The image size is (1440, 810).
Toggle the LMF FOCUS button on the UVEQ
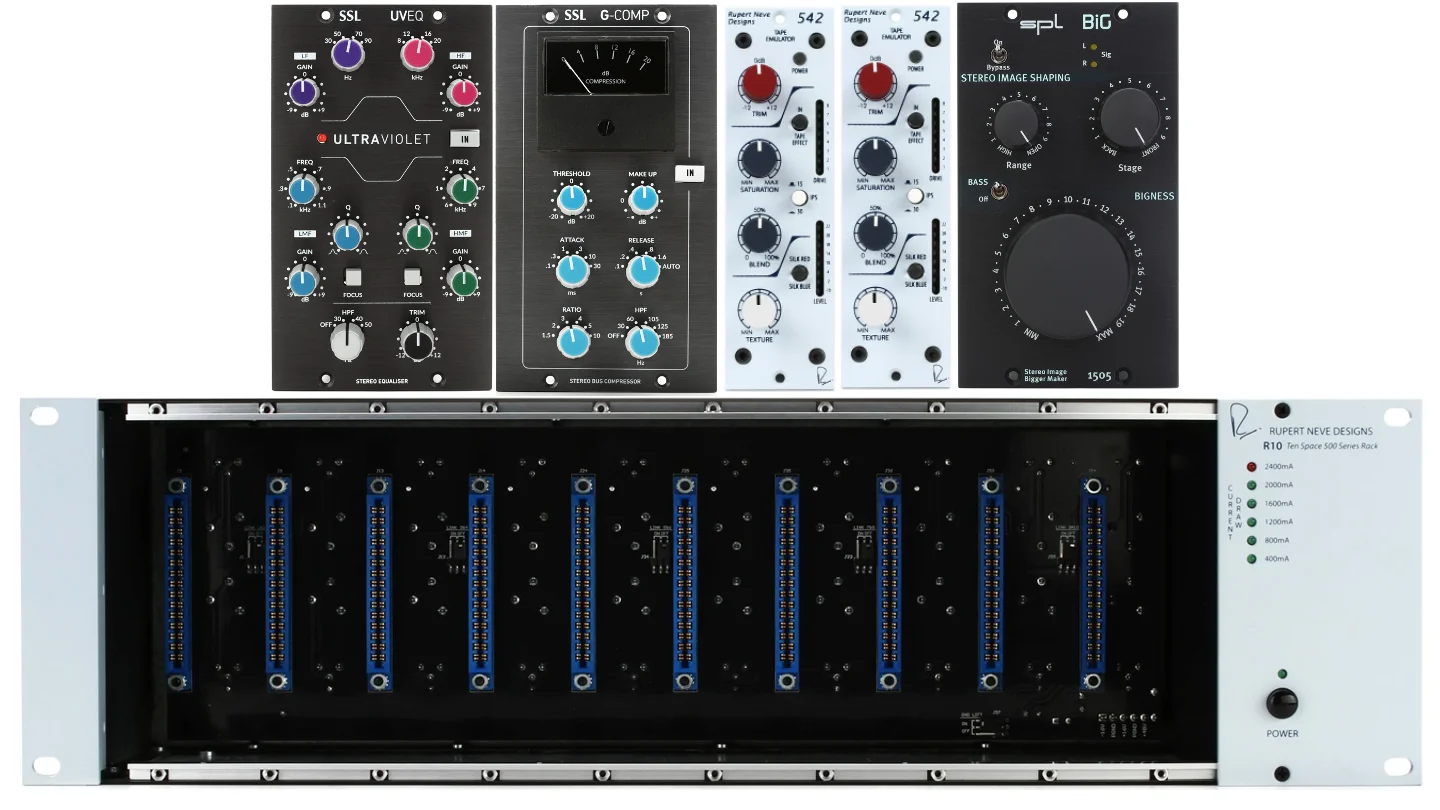pos(351,276)
